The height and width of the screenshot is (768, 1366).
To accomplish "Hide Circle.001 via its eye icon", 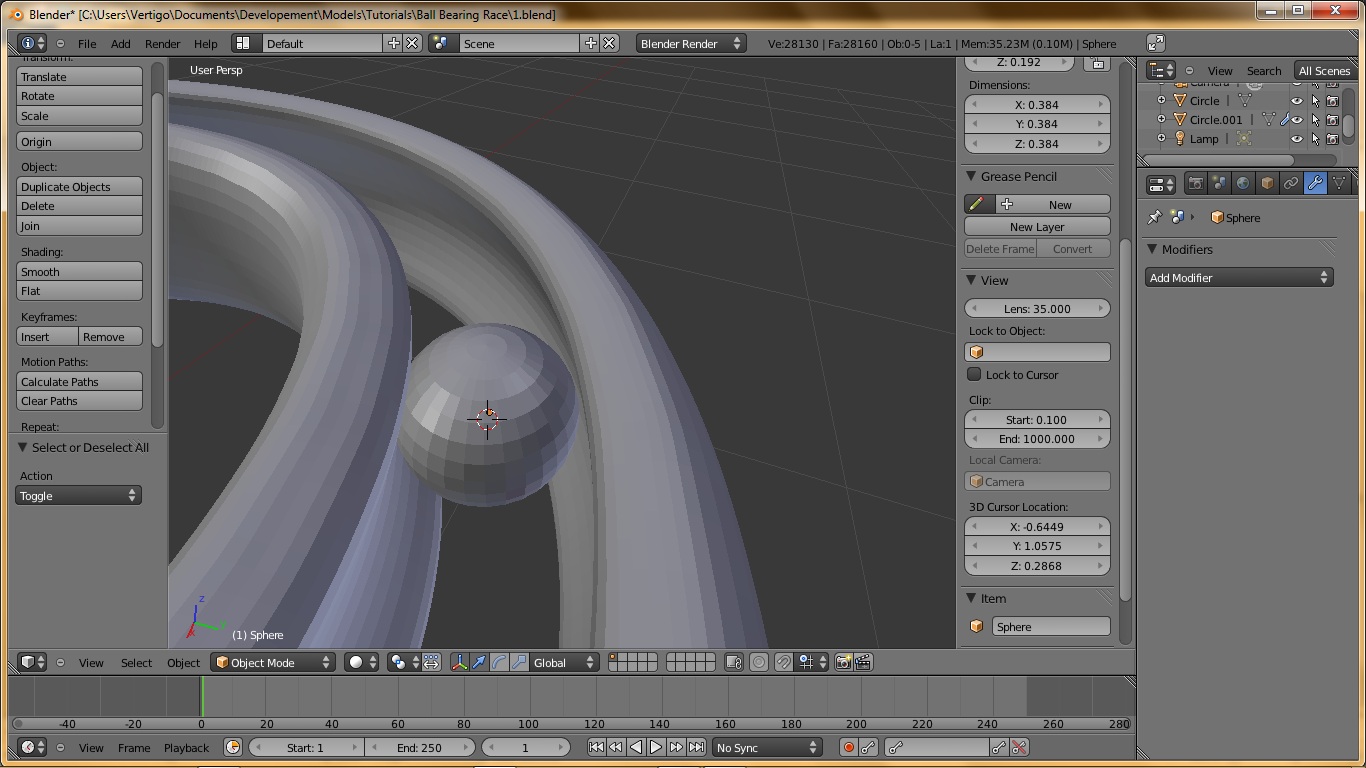I will (1297, 120).
